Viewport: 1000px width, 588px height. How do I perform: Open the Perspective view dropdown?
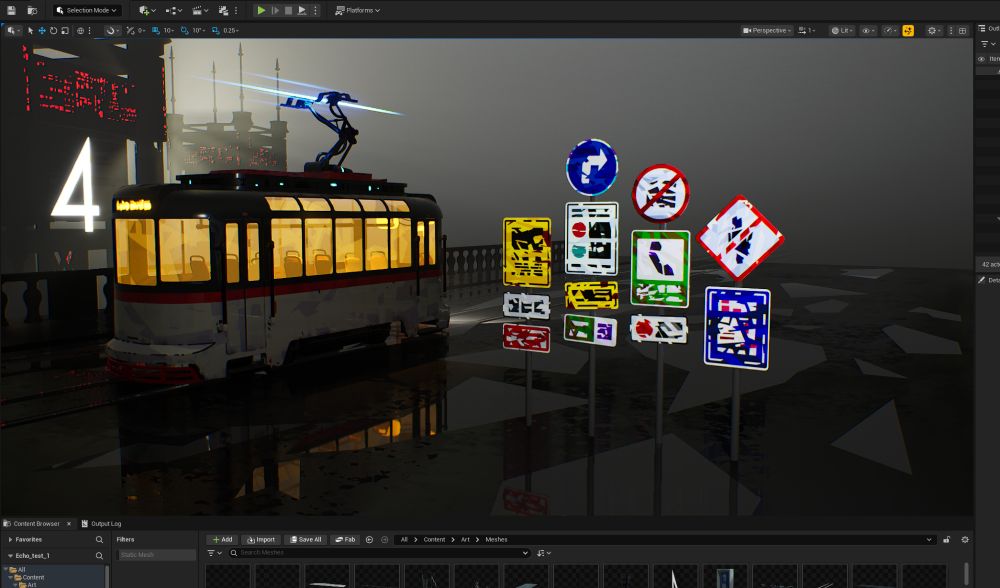point(767,31)
